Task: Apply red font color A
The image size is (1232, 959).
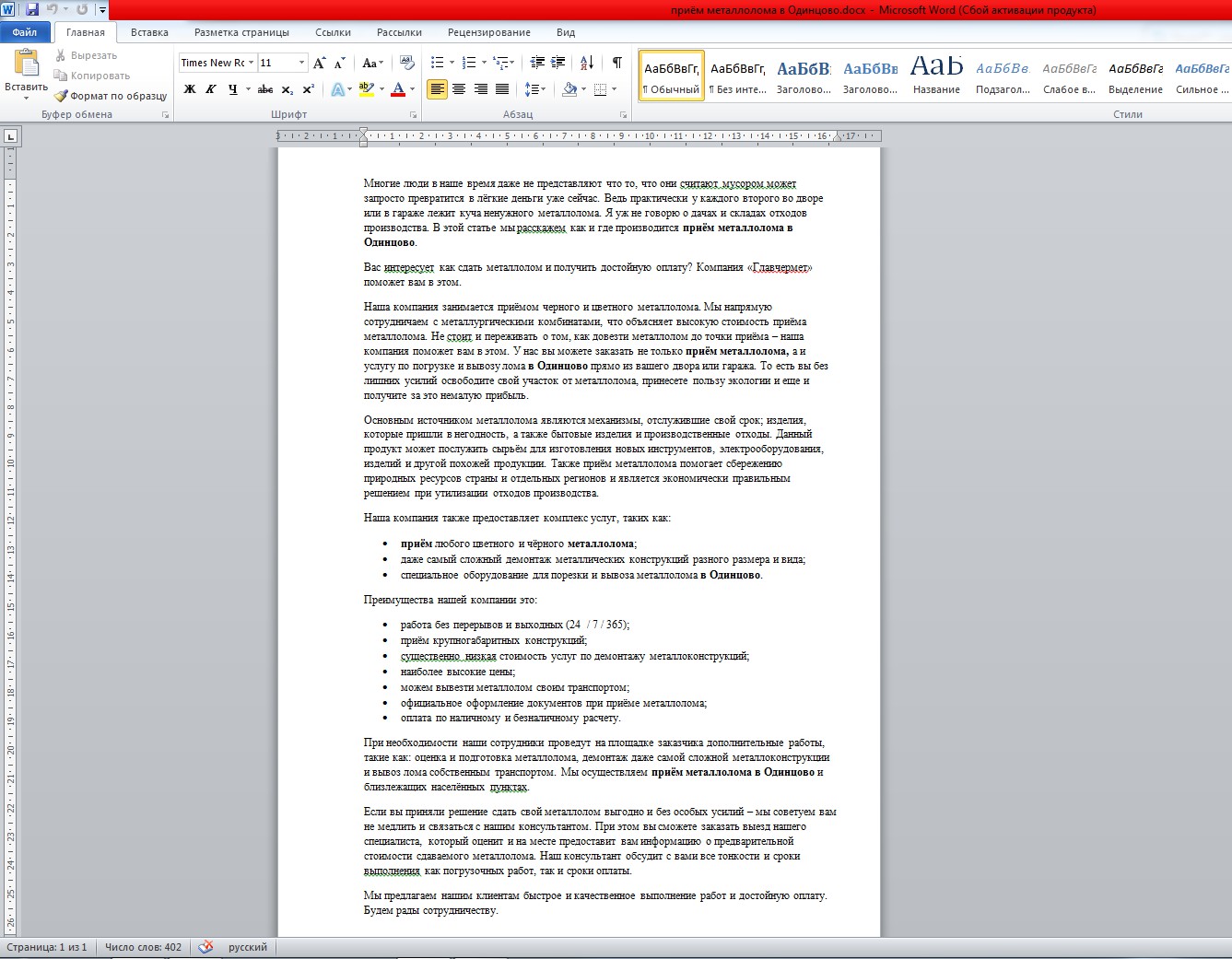Action: 398,89
